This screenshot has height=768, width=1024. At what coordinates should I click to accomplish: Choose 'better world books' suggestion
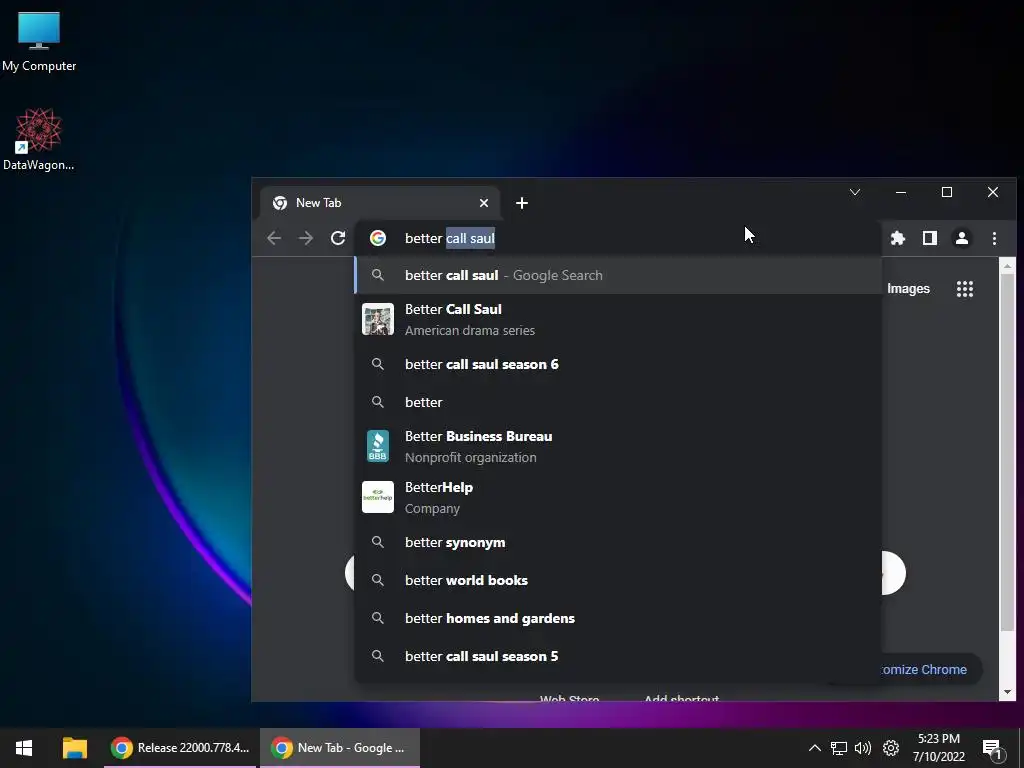click(617, 581)
